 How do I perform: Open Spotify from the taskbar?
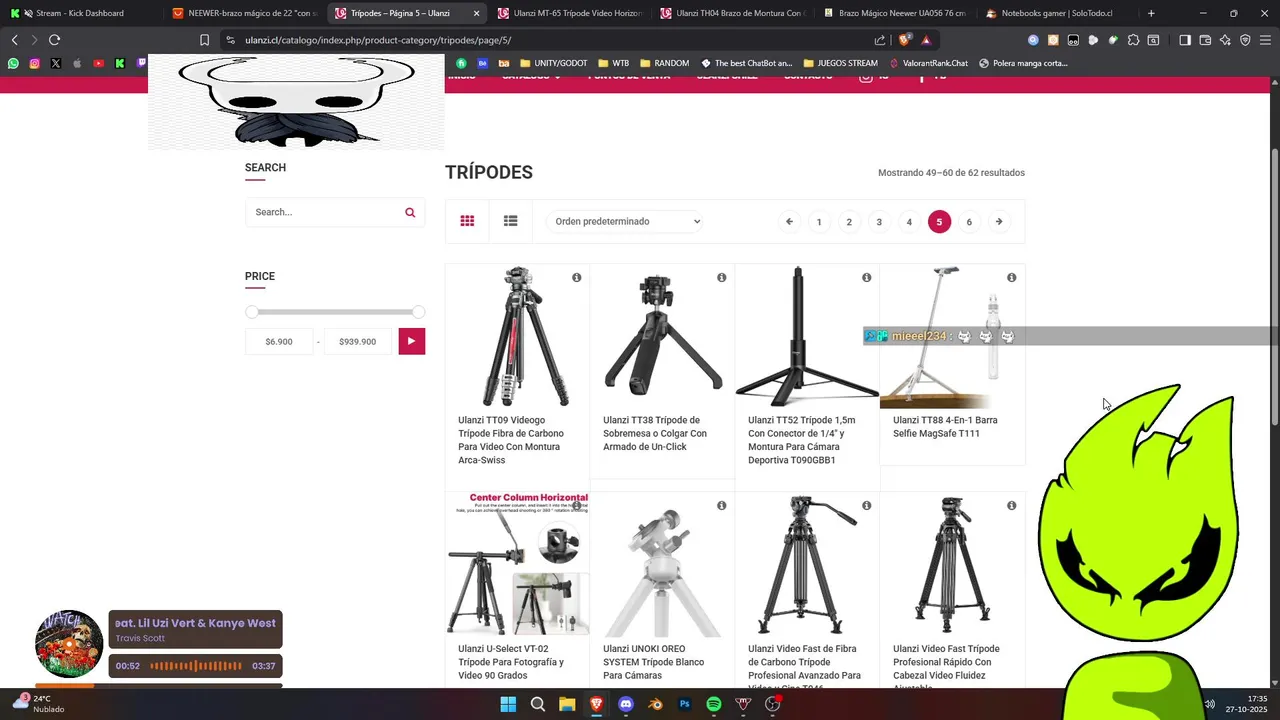(714, 704)
